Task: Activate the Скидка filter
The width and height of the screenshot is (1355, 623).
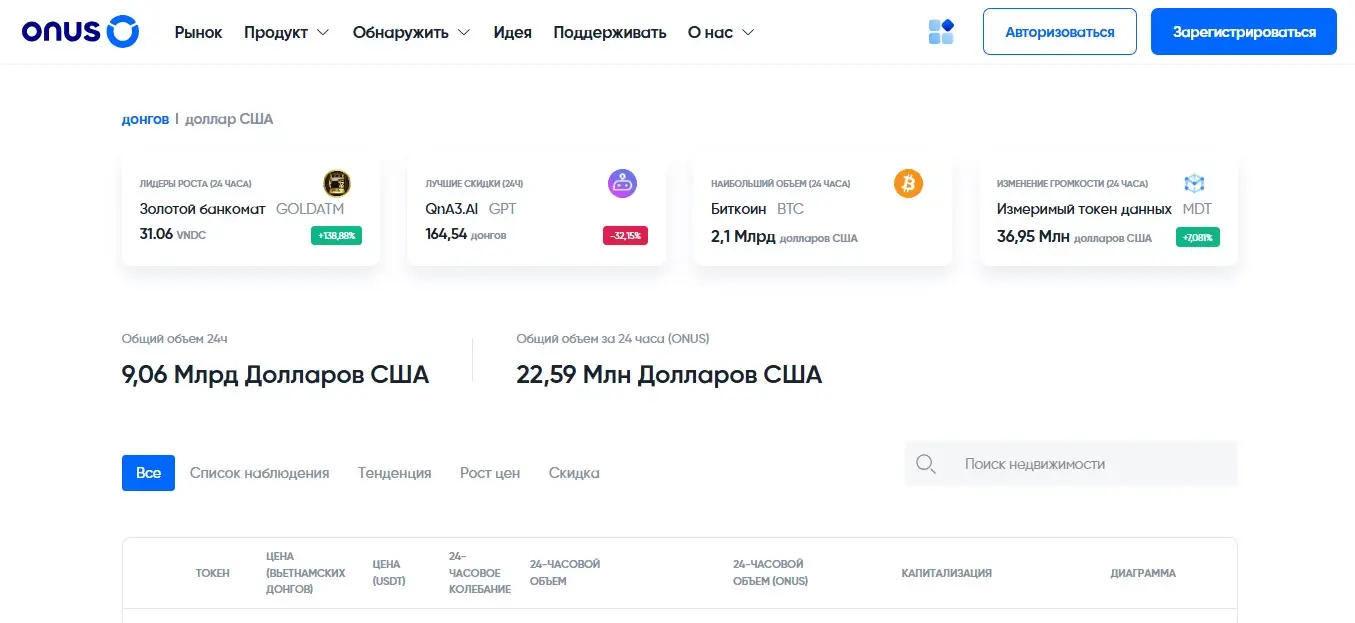Action: pyautogui.click(x=573, y=472)
